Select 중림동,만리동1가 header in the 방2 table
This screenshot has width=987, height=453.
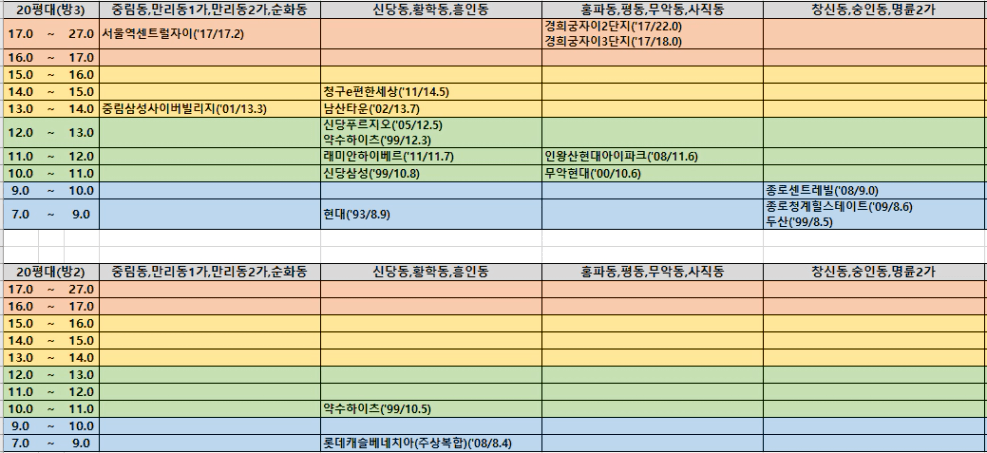click(x=210, y=272)
